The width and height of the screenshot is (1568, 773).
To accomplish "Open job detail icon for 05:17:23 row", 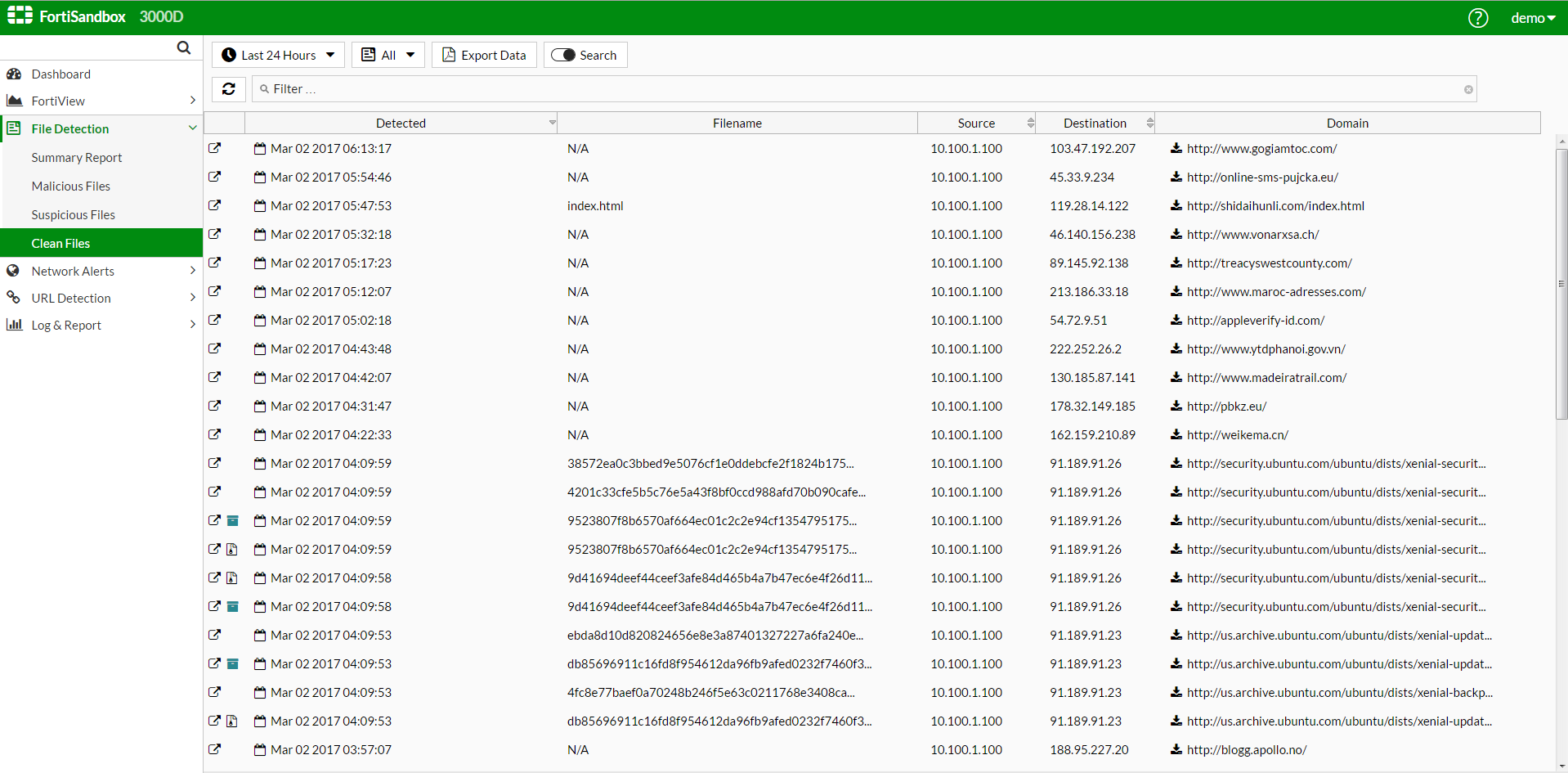I will 214,263.
